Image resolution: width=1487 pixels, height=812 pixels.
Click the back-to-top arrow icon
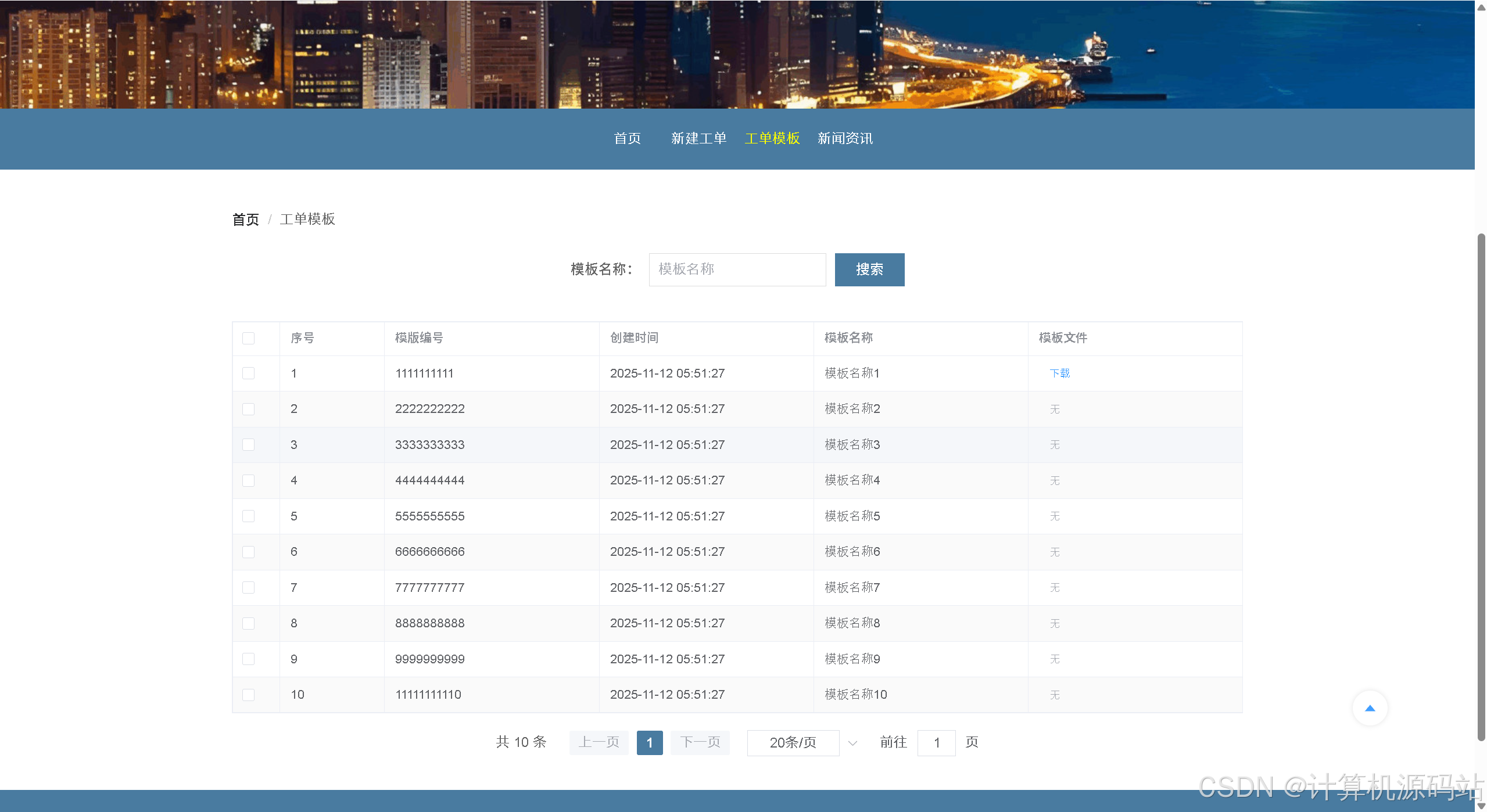pos(1370,708)
